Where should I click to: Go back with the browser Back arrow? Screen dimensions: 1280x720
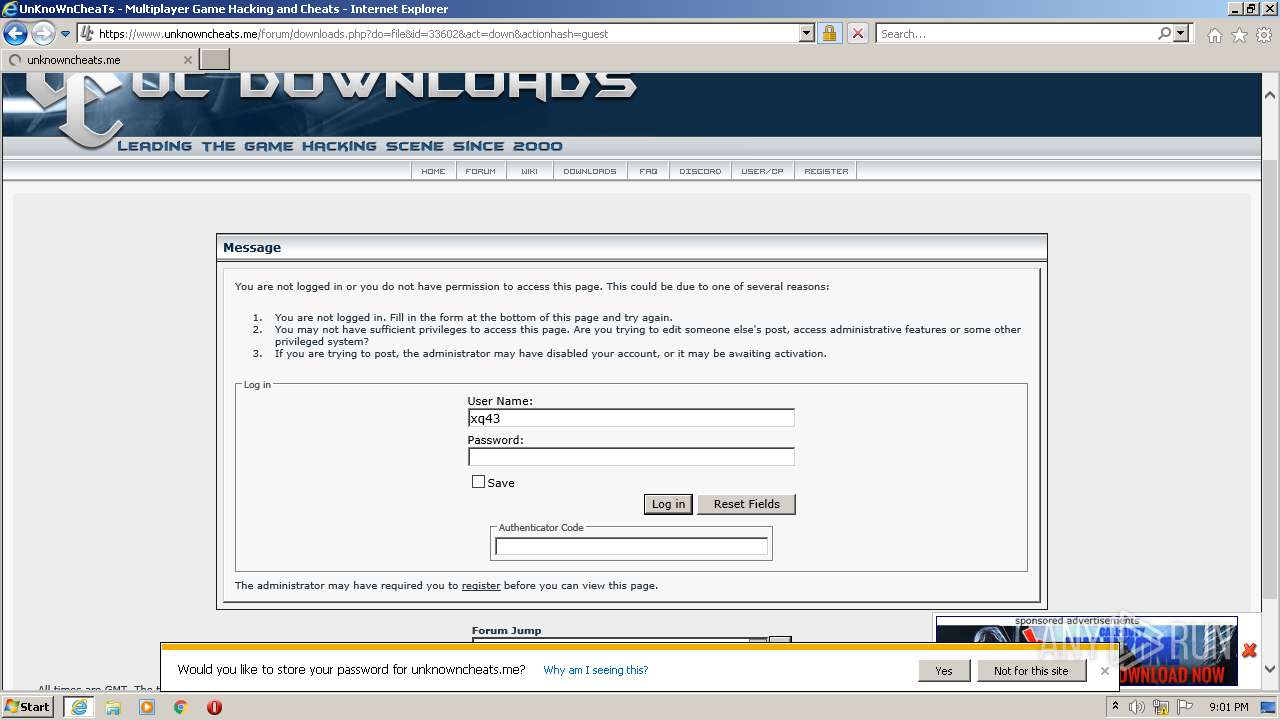point(15,33)
